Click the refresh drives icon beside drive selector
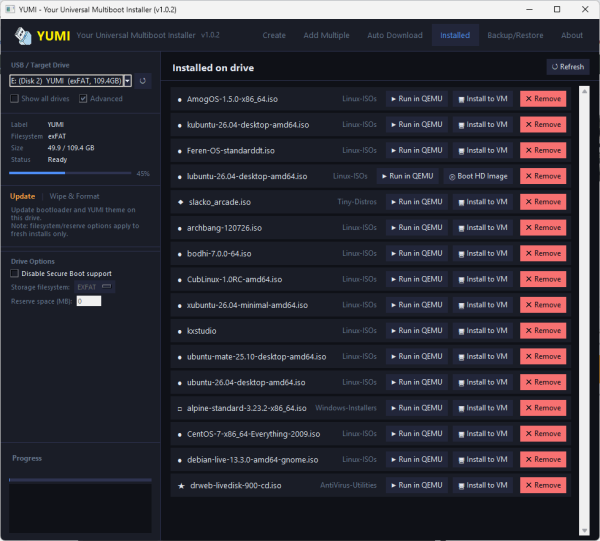 pyautogui.click(x=143, y=81)
